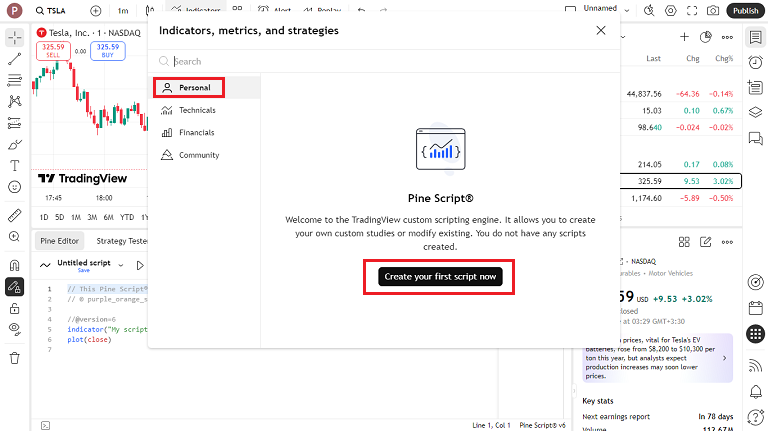This screenshot has height=431, width=768.
Task: Expand the Untitled script dropdown
Action: pyautogui.click(x=121, y=265)
